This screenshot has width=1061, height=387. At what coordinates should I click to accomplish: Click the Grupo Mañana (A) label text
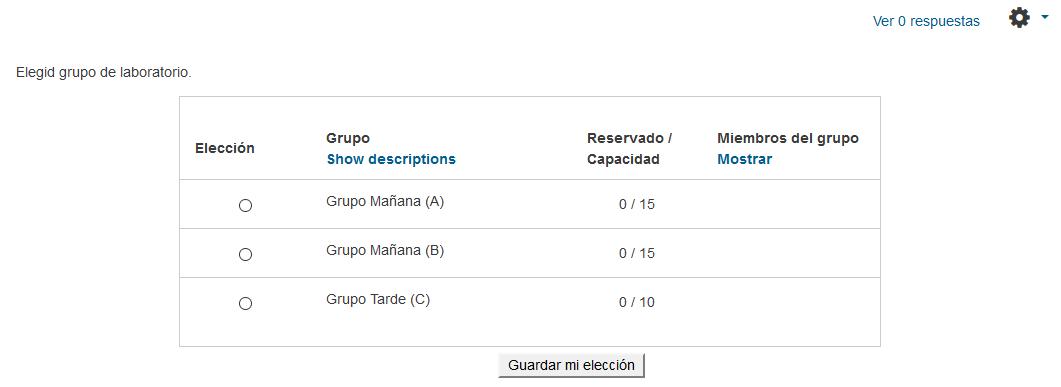tap(385, 202)
